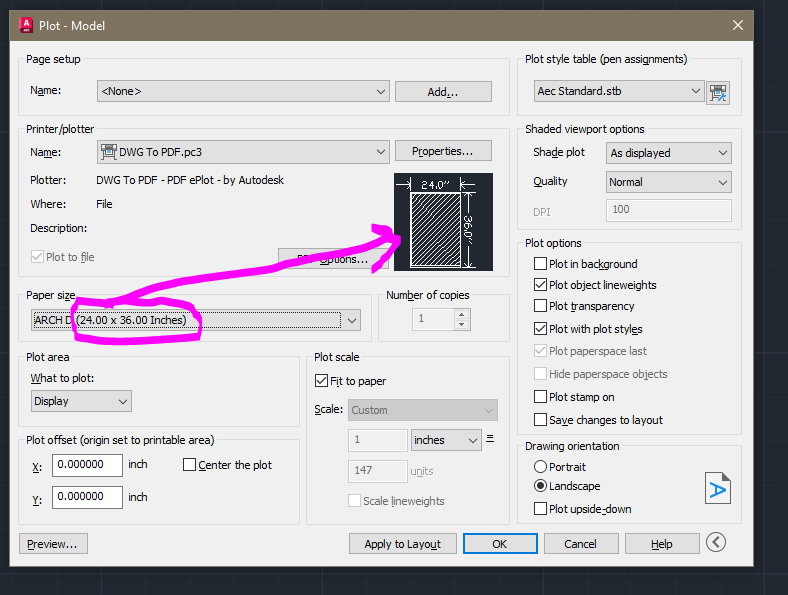Increase the number of copies with the up arrow

pyautogui.click(x=461, y=315)
